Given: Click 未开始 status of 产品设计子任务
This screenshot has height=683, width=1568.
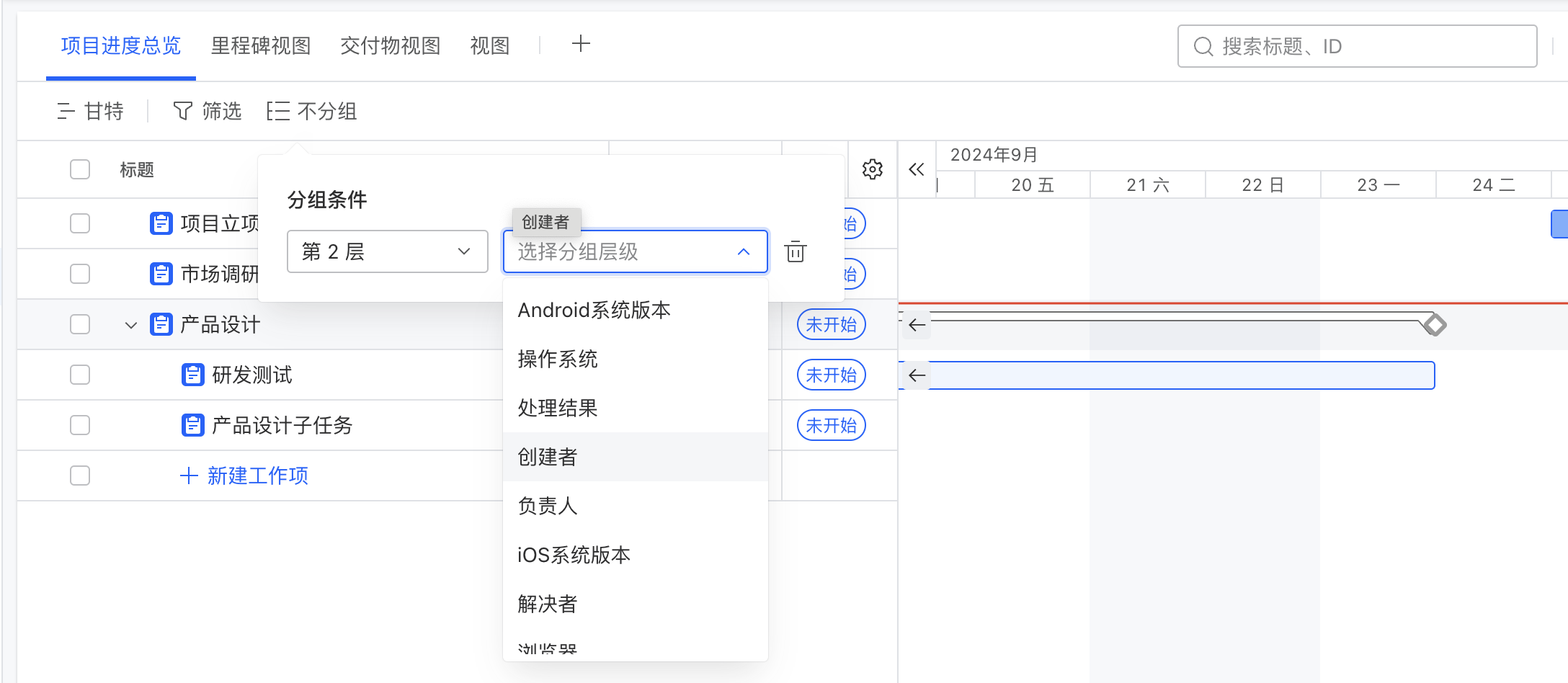Looking at the screenshot, I should click(832, 426).
